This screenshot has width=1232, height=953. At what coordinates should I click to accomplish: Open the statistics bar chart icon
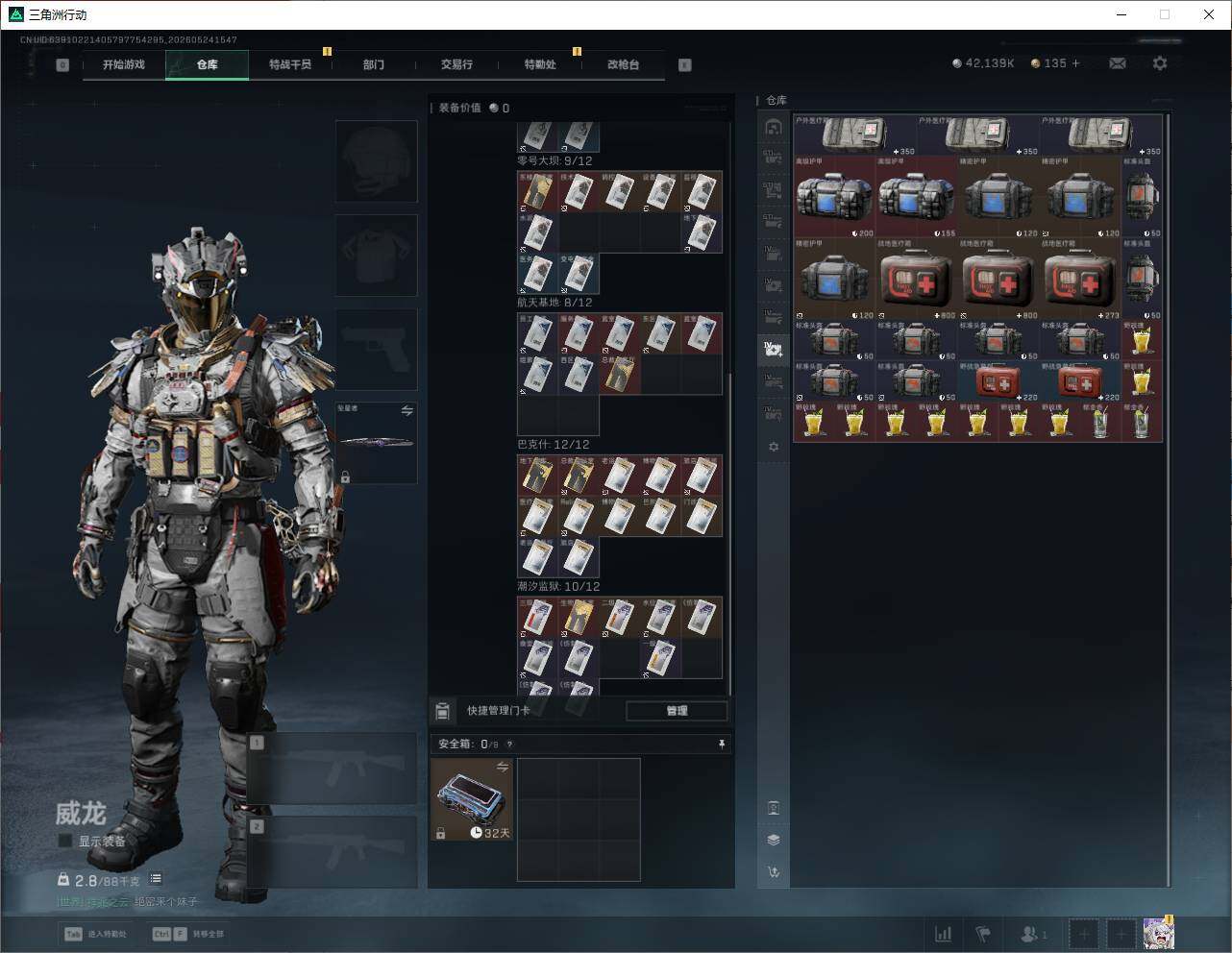click(x=944, y=934)
